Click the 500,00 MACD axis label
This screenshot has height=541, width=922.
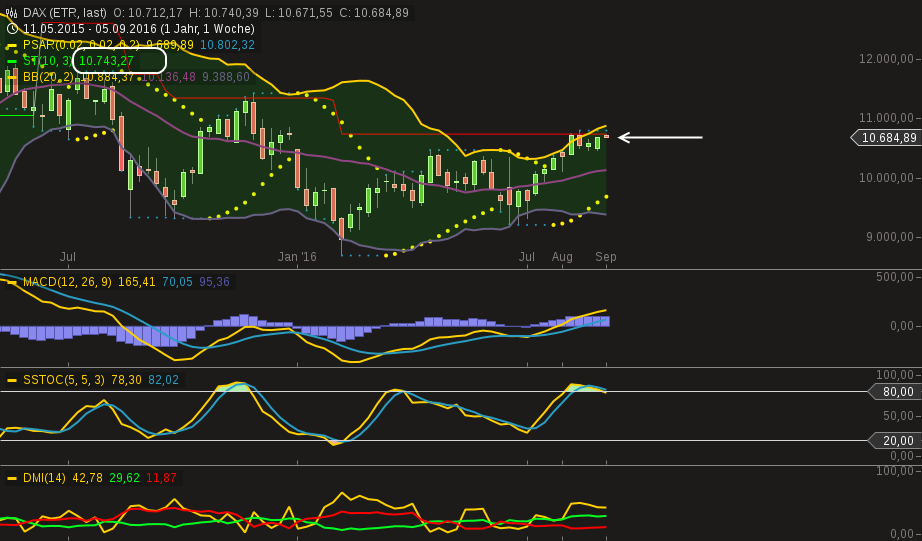click(895, 277)
